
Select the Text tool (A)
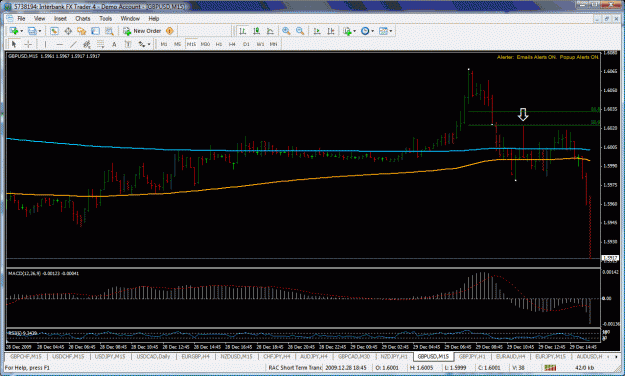click(114, 44)
